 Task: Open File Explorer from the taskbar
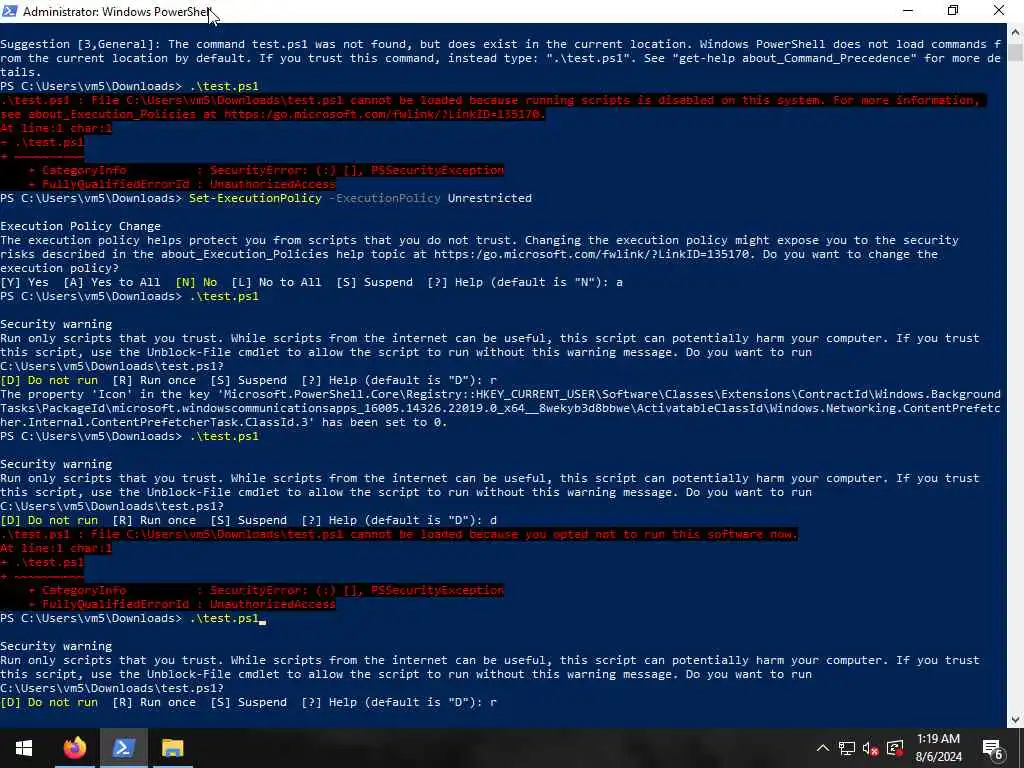pyautogui.click(x=172, y=748)
